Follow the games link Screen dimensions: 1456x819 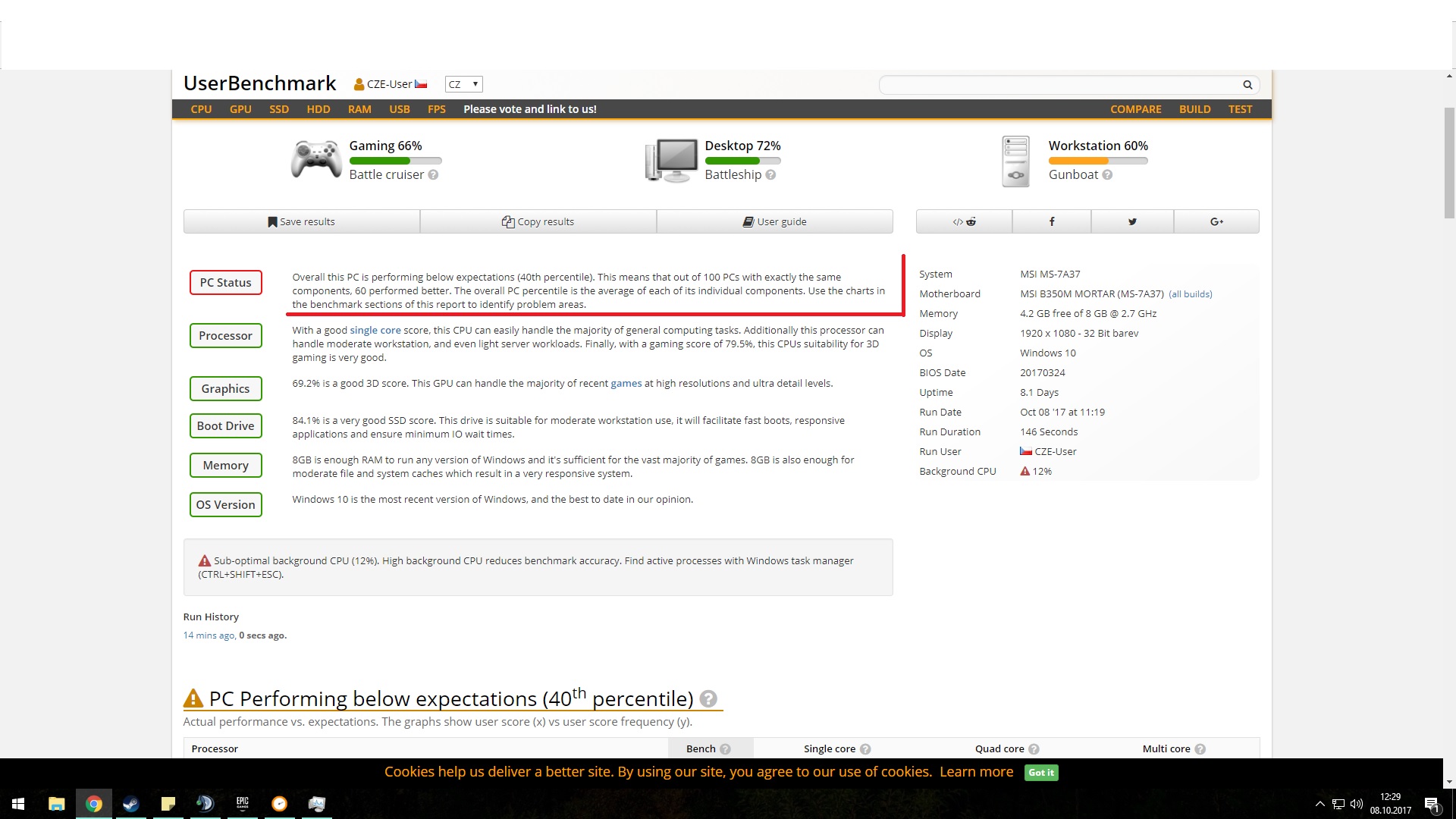626,384
